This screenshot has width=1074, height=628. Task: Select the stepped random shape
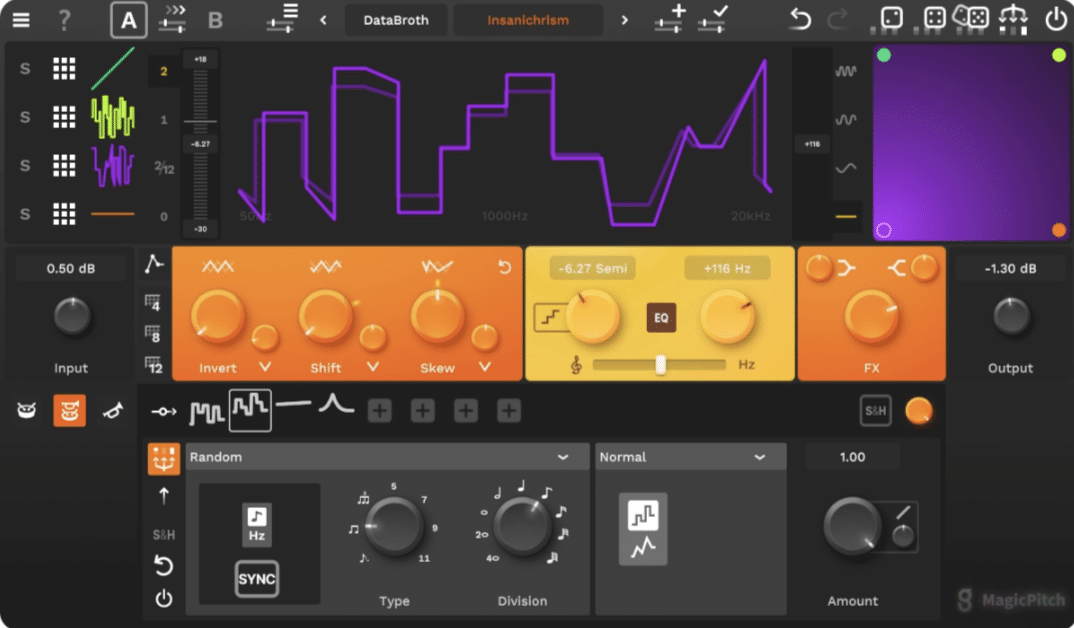(x=643, y=514)
